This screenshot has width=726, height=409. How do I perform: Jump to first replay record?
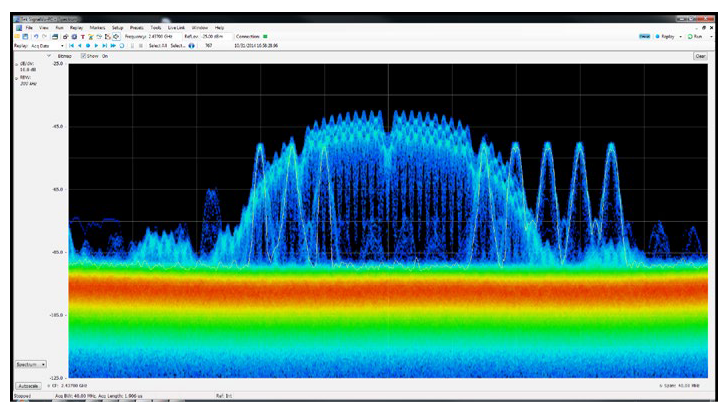[x=72, y=45]
